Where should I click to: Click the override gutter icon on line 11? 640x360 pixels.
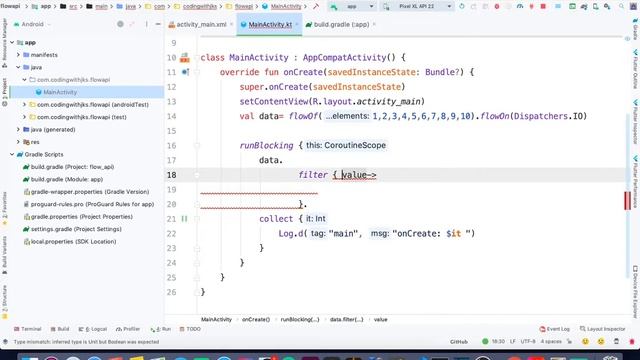click(185, 72)
